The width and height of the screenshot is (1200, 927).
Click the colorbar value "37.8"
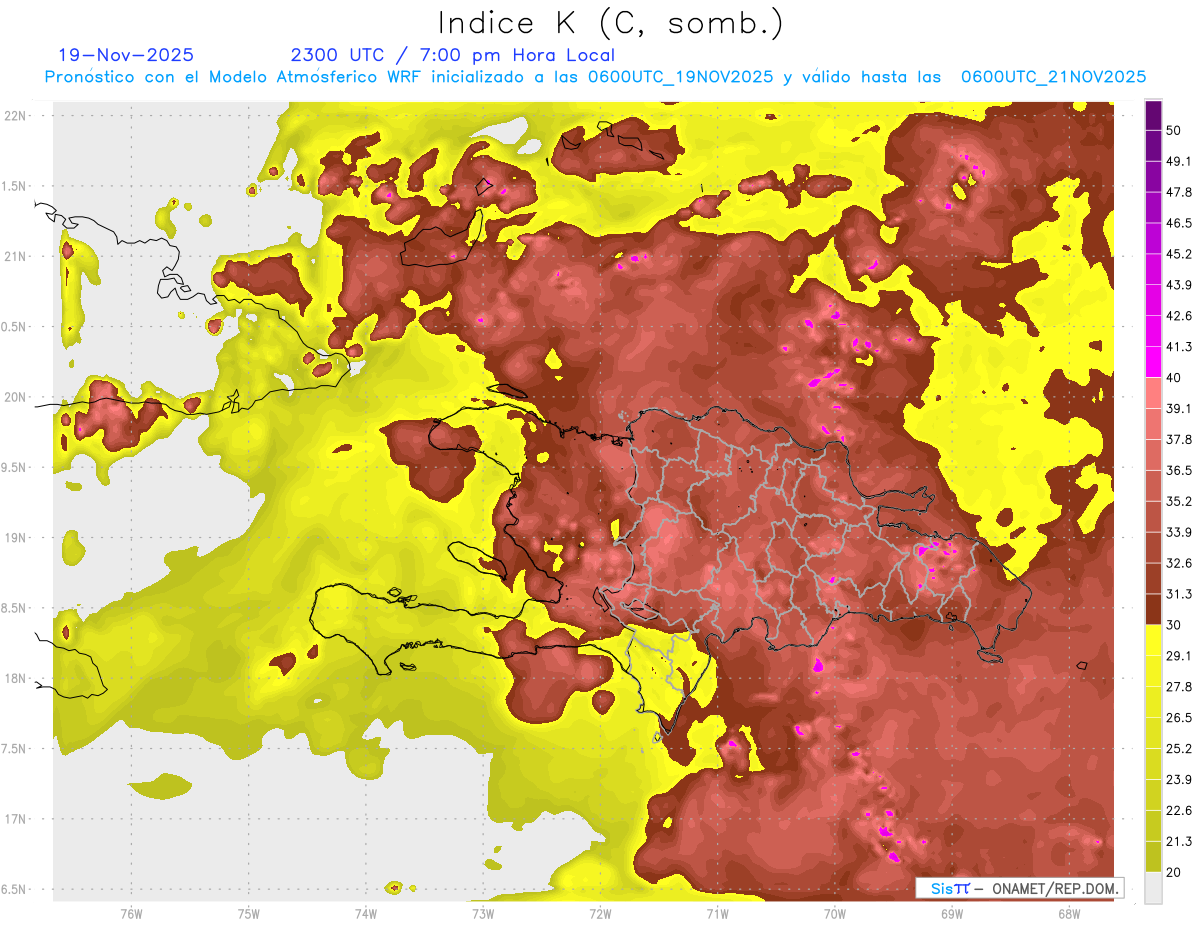click(x=1179, y=439)
